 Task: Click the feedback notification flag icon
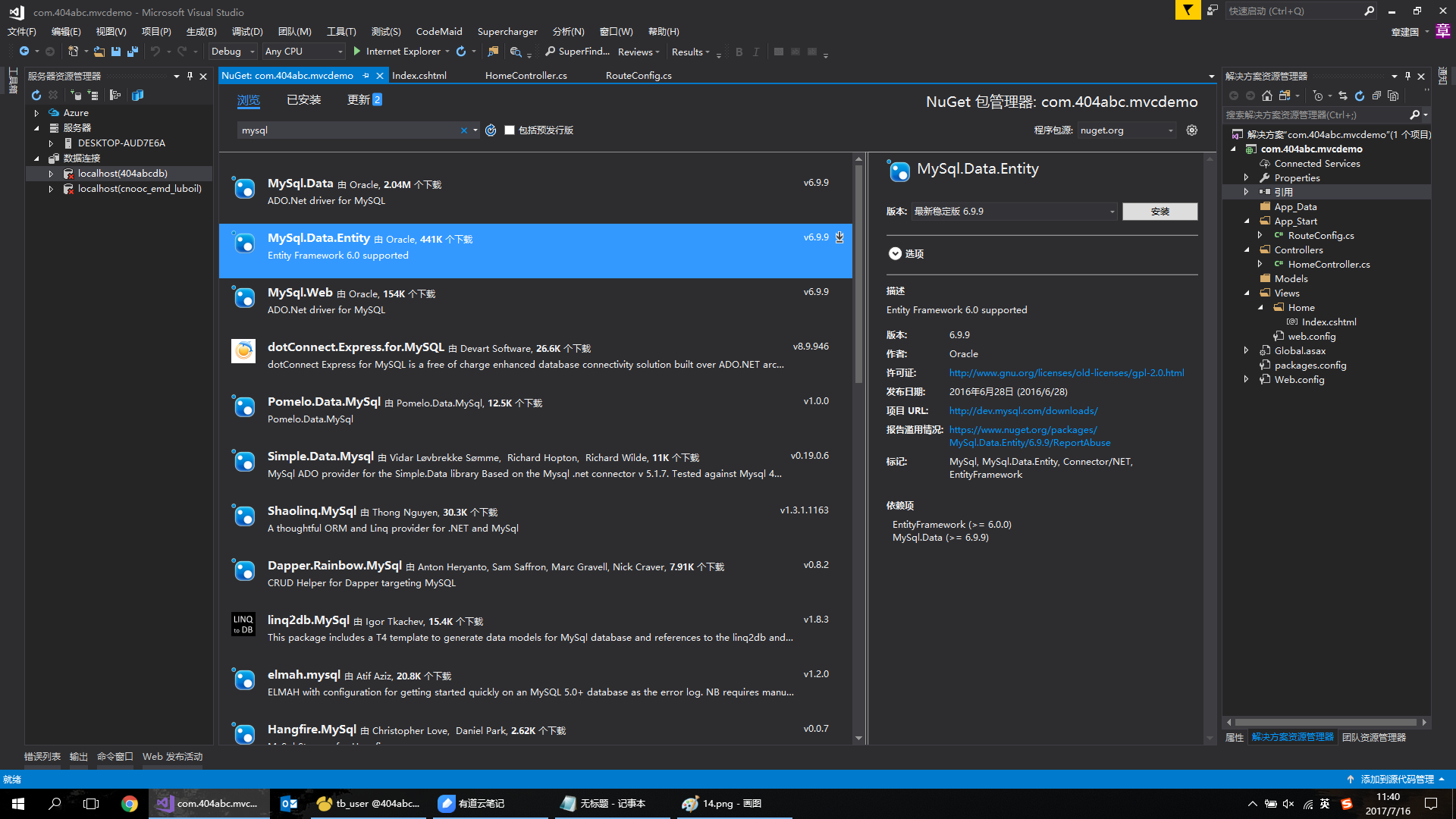(1188, 11)
